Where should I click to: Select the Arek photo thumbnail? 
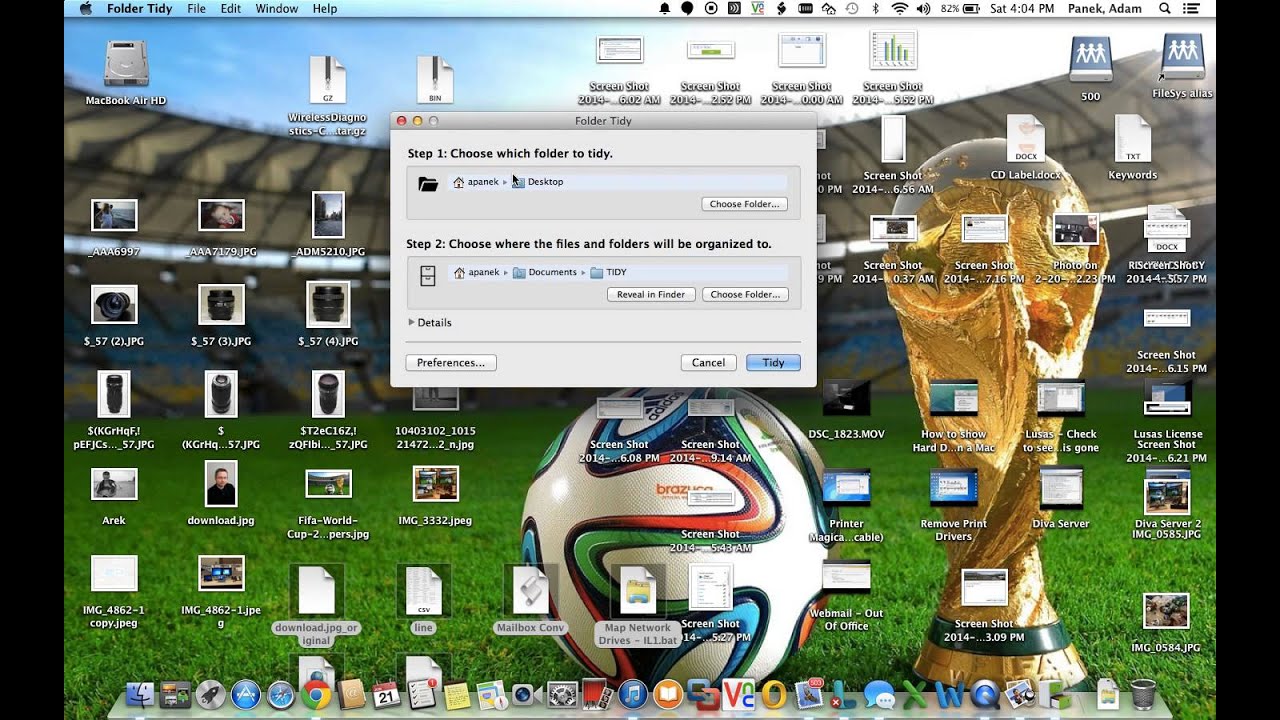(x=114, y=484)
